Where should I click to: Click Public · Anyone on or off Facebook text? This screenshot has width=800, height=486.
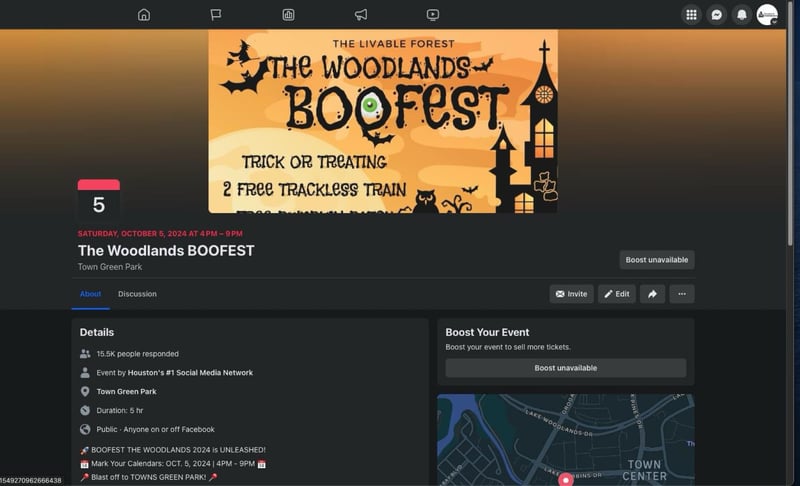(x=156, y=429)
